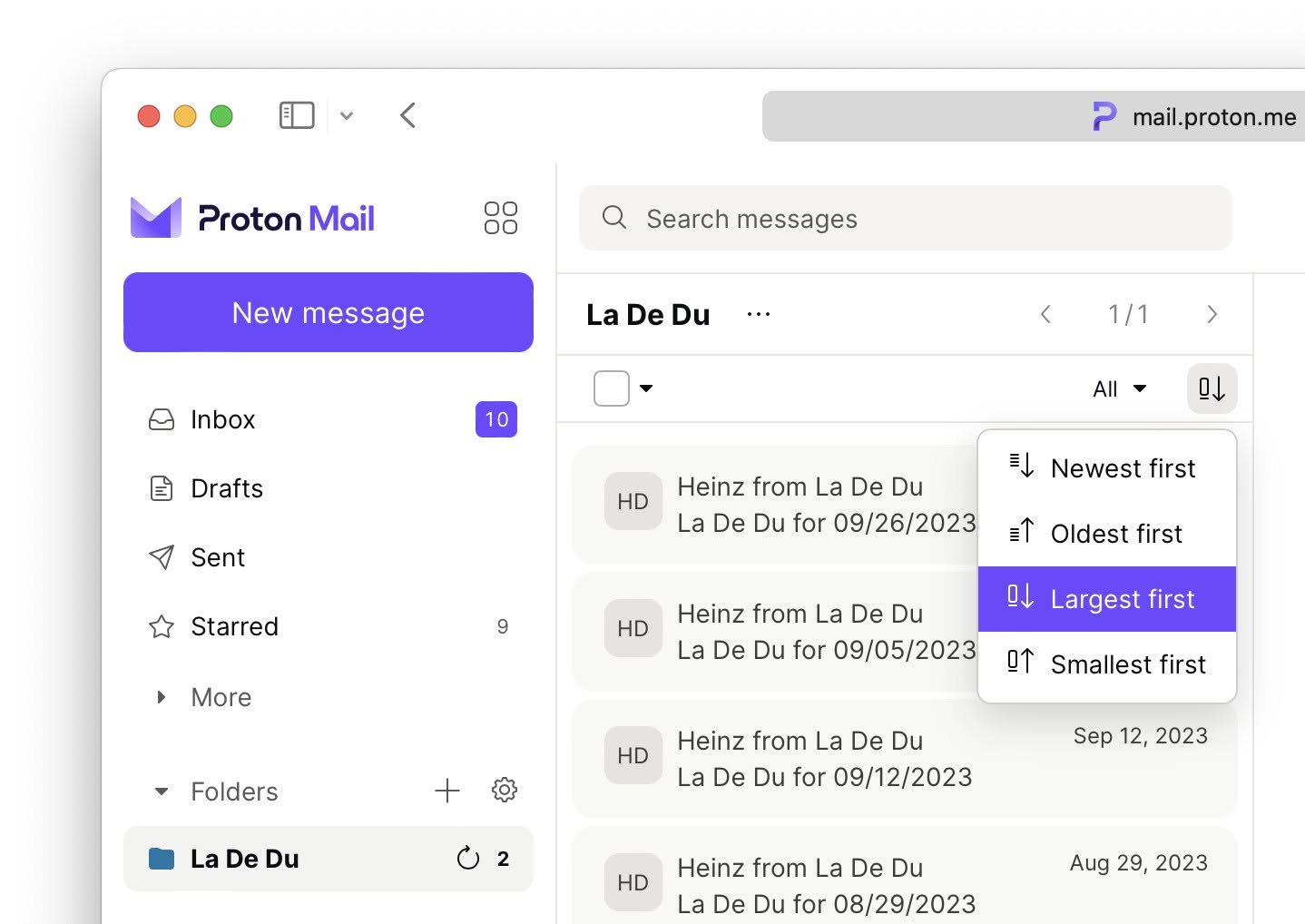
Task: Open the La De Du for 09/26/2023 message
Action: coord(775,505)
